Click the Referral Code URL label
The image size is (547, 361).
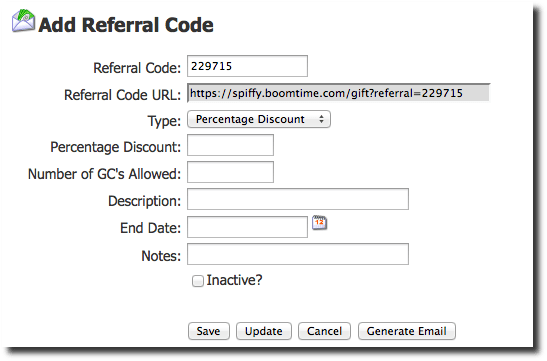tap(122, 95)
